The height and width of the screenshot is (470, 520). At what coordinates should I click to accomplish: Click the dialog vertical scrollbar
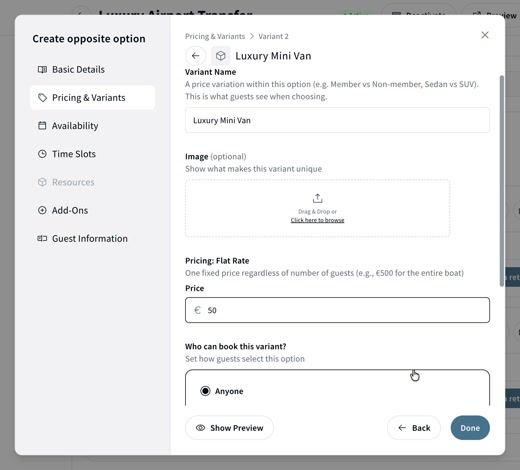502,181
